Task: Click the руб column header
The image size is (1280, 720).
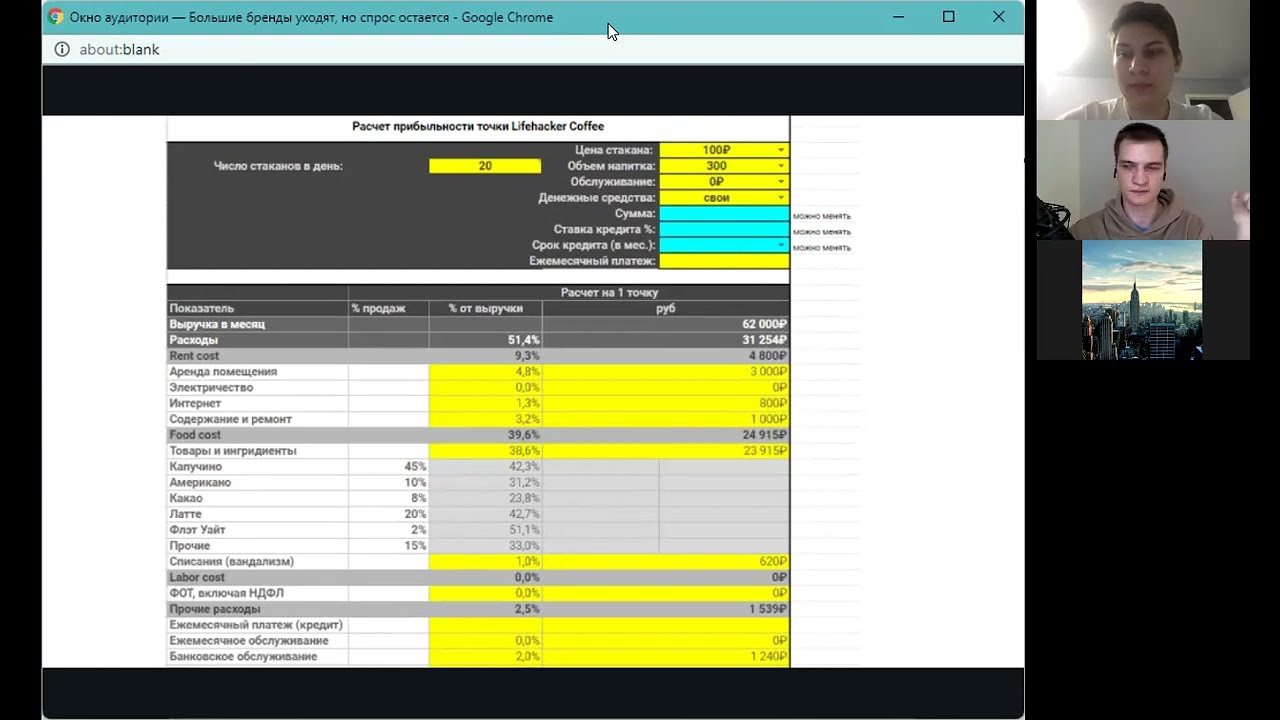Action: [x=665, y=309]
